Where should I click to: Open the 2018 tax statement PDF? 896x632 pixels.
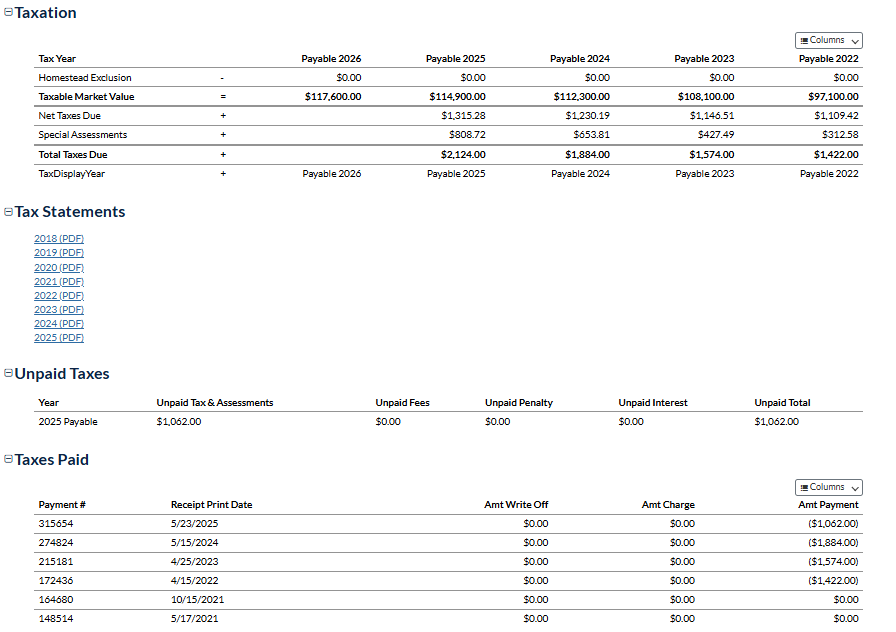[x=59, y=239]
